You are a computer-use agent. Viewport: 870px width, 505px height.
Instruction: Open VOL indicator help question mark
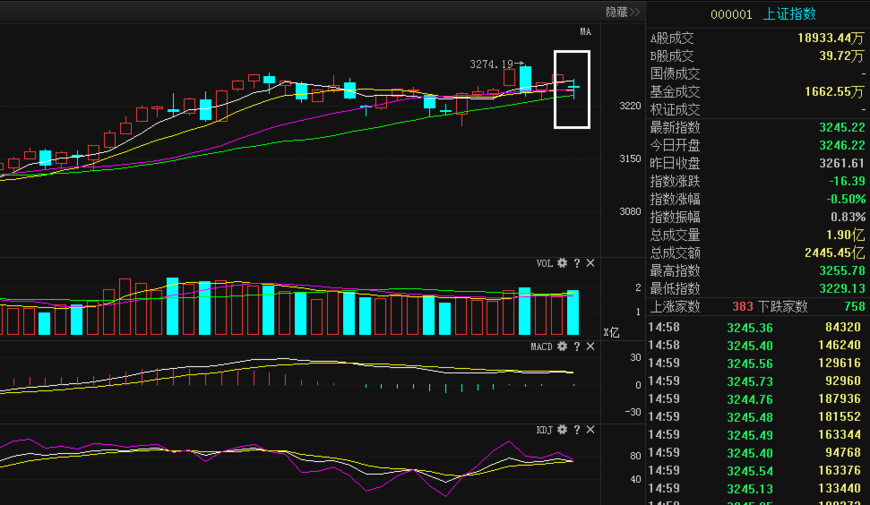pyautogui.click(x=577, y=263)
